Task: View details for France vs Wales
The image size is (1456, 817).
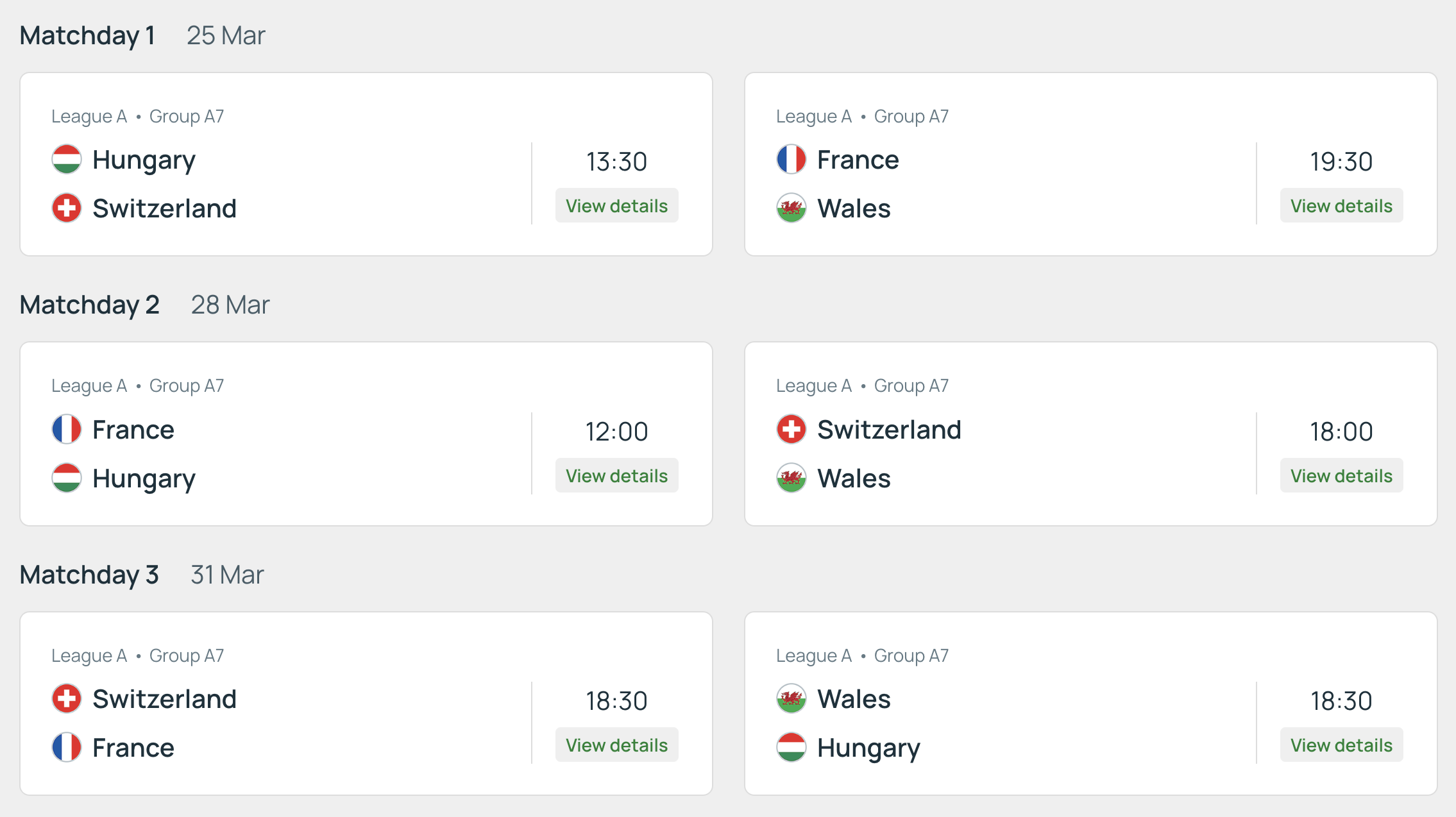Action: (x=1341, y=206)
